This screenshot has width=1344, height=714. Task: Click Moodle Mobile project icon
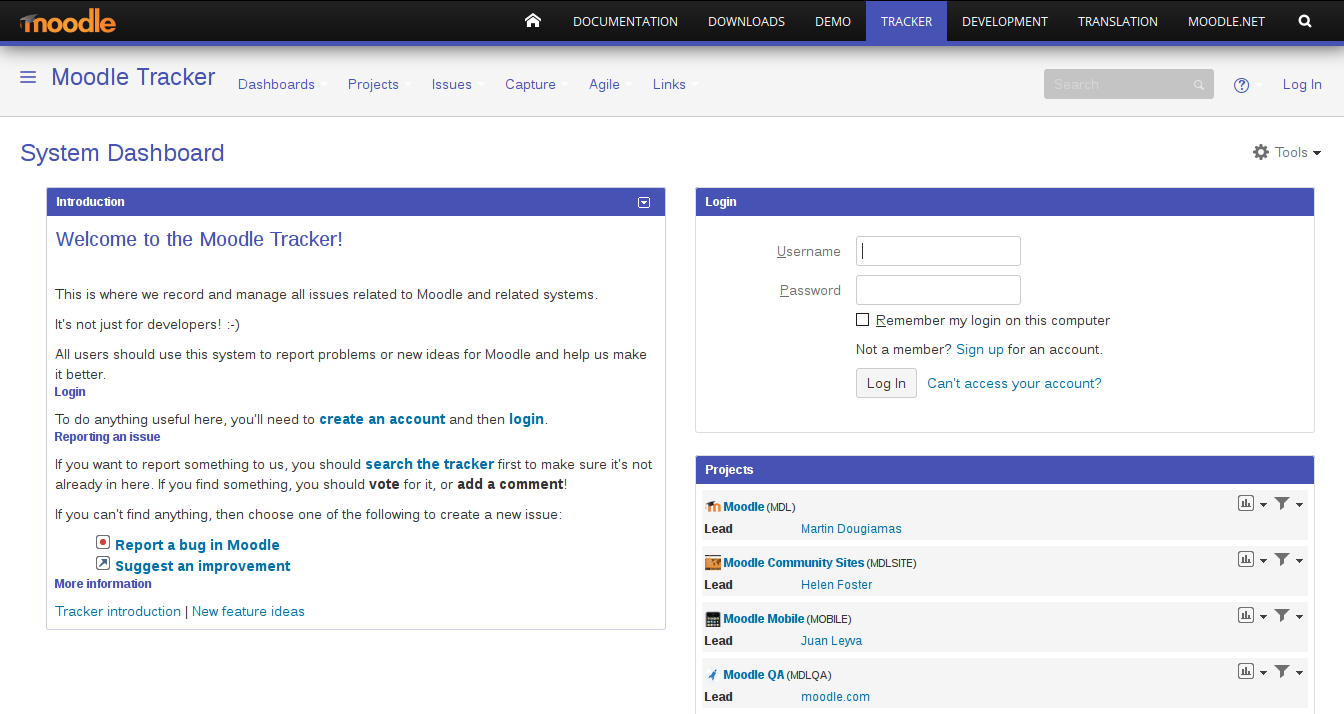click(713, 619)
